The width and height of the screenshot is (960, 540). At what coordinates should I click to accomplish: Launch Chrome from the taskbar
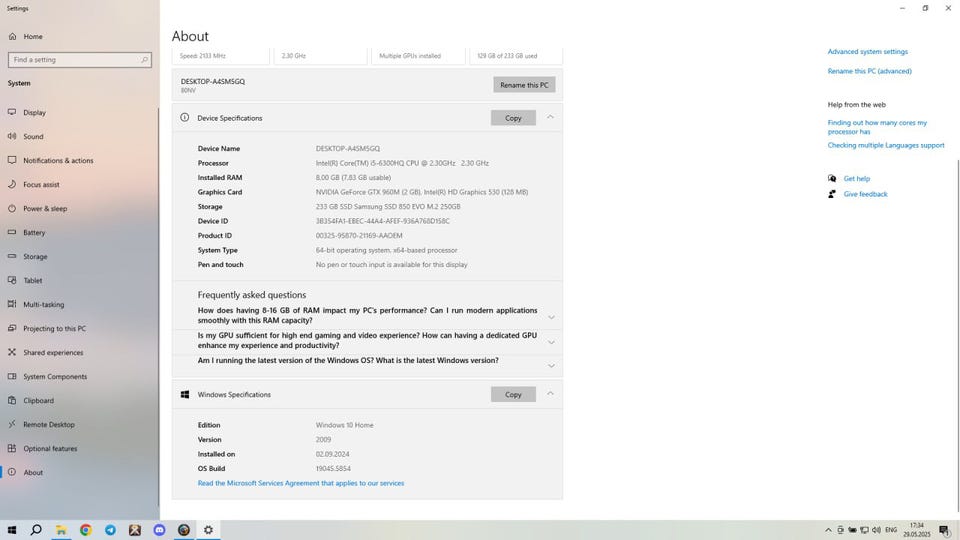coord(86,530)
